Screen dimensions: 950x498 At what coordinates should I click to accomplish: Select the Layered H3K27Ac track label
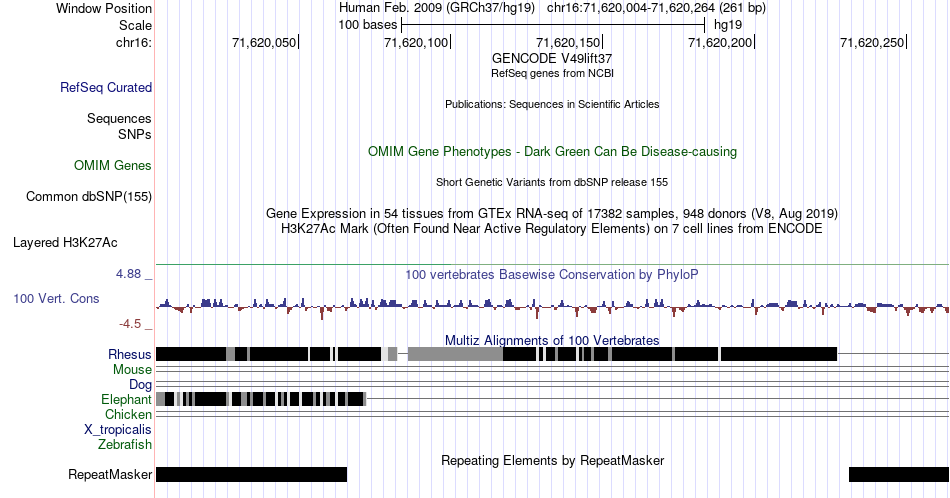65,242
